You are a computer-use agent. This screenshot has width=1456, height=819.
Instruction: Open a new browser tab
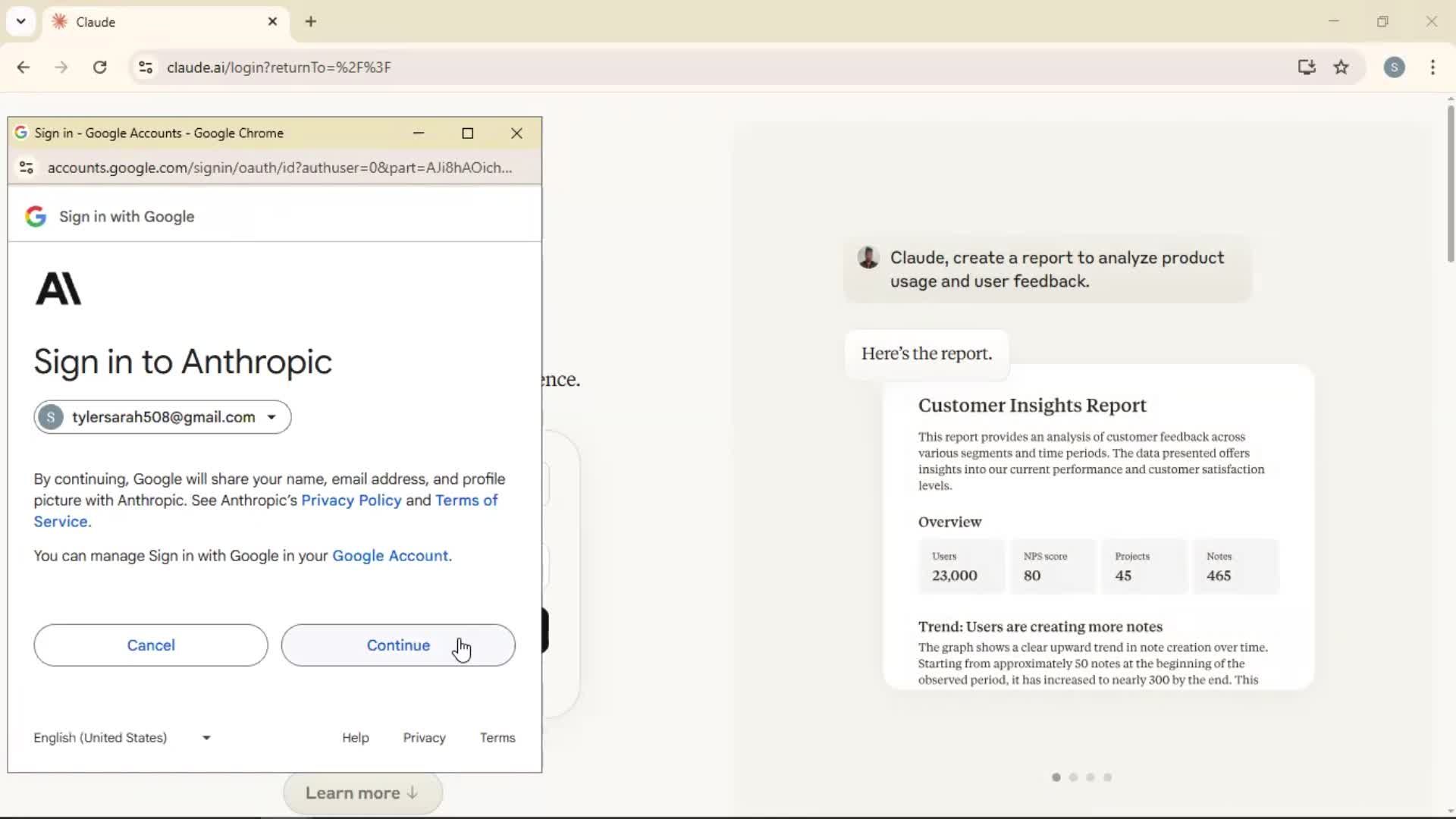tap(311, 21)
